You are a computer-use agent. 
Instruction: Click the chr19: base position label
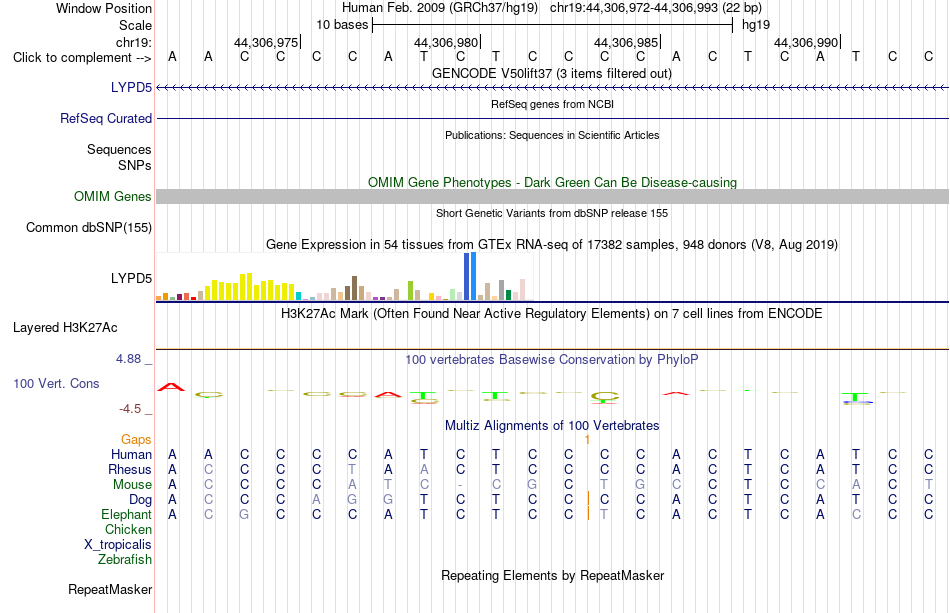point(134,42)
